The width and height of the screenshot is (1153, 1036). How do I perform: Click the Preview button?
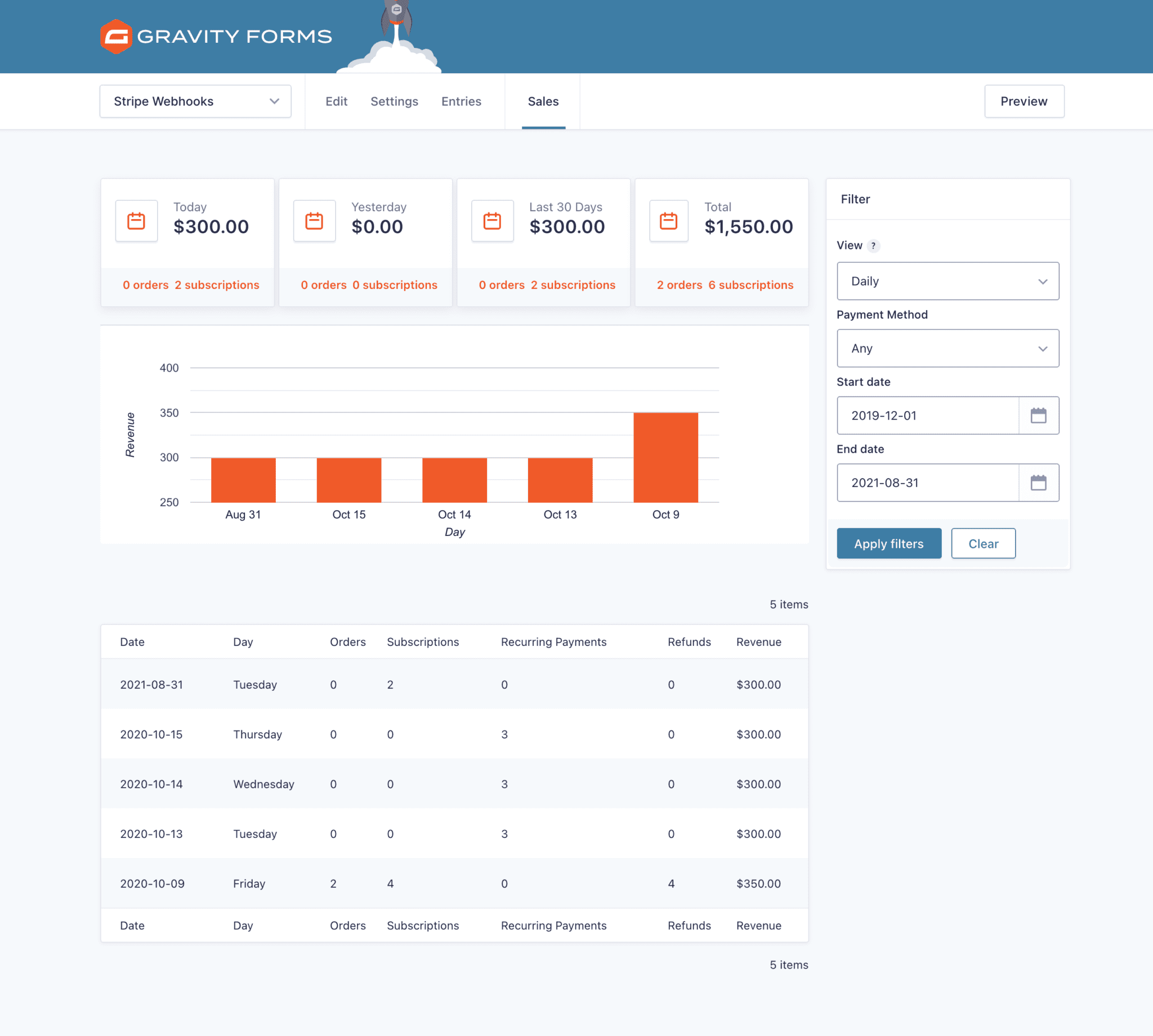(x=1024, y=101)
